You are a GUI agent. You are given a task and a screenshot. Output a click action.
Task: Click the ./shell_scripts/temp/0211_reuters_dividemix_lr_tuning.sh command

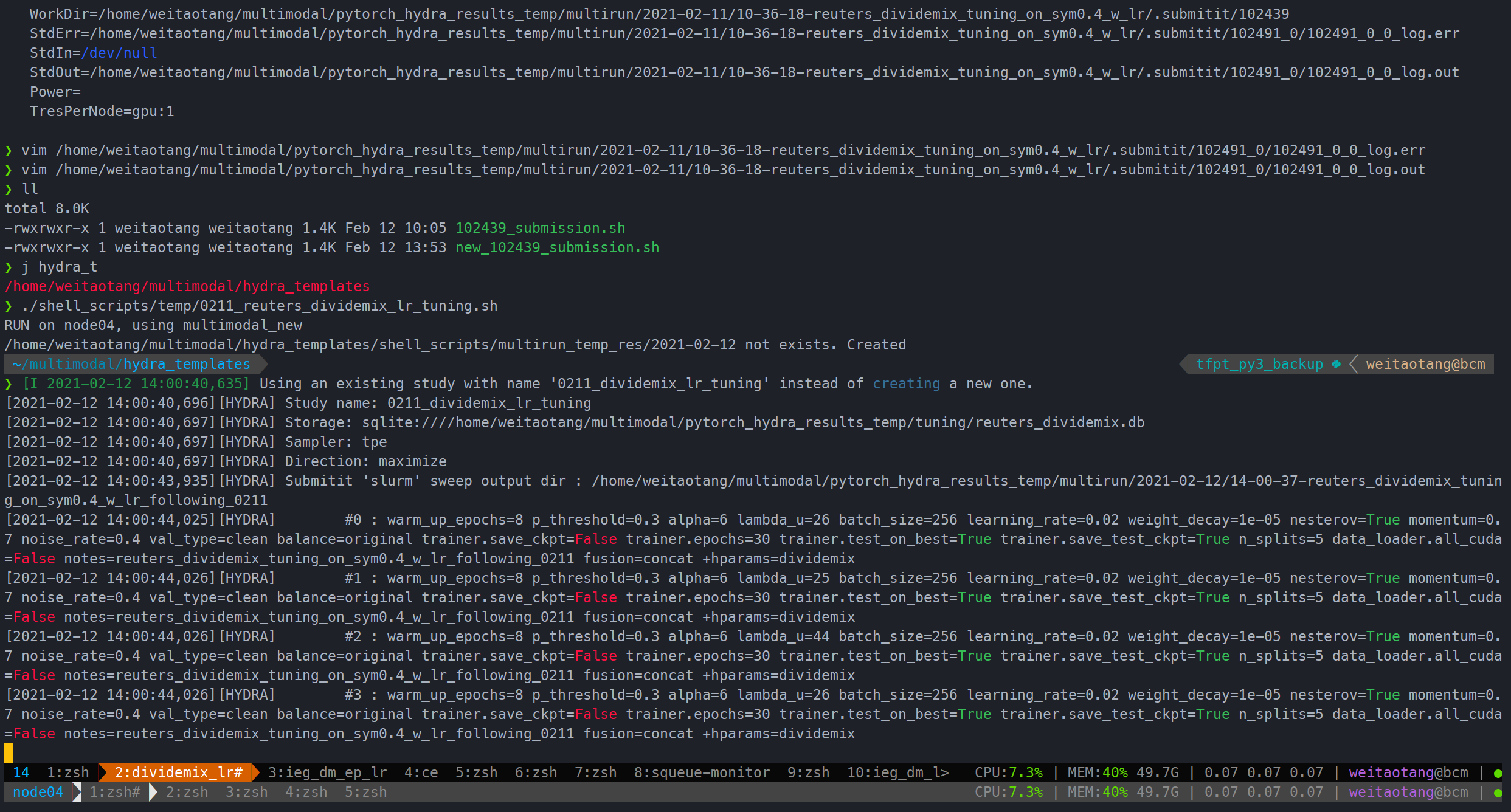click(x=260, y=306)
